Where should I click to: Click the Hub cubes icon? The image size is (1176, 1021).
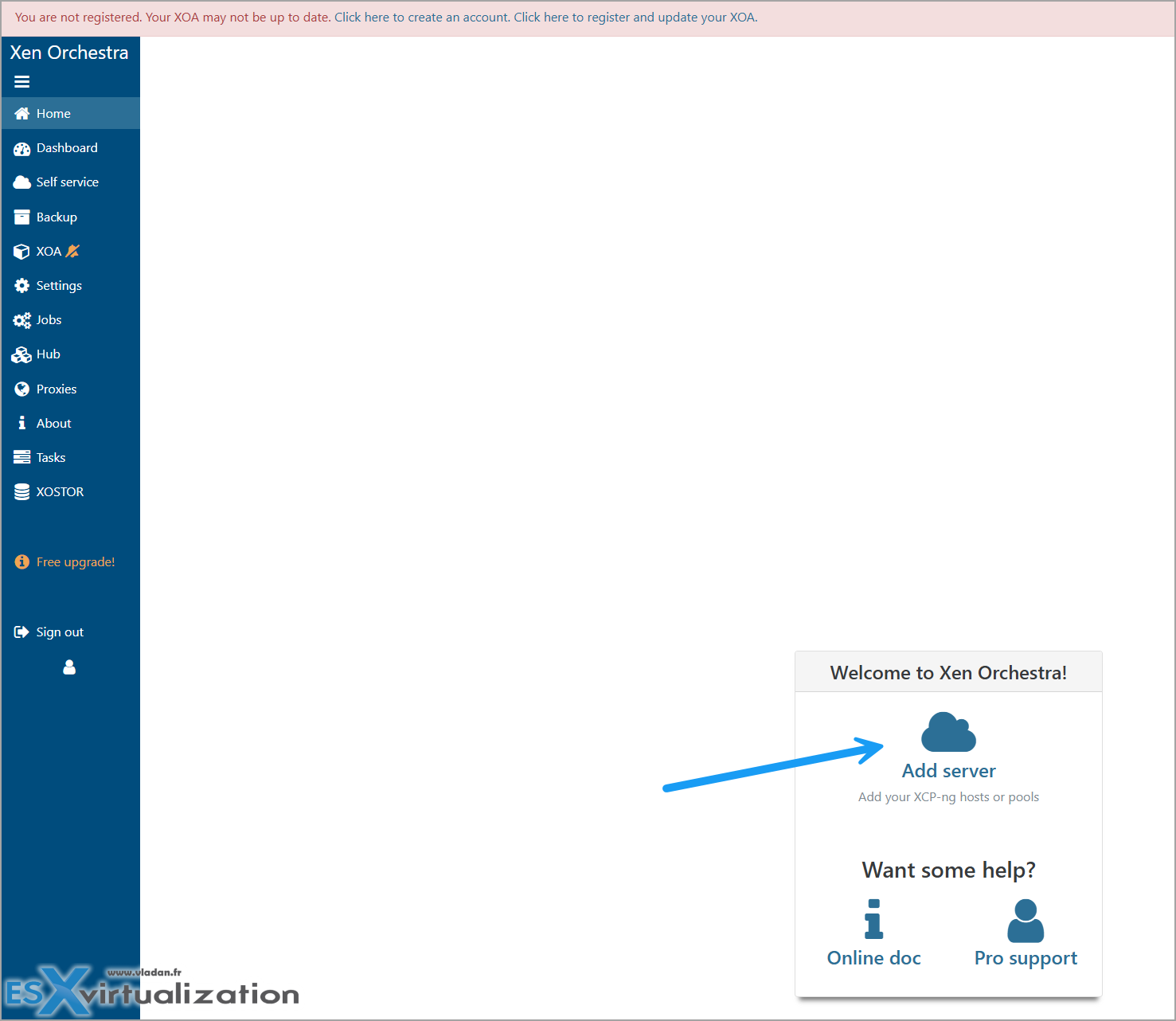point(21,354)
